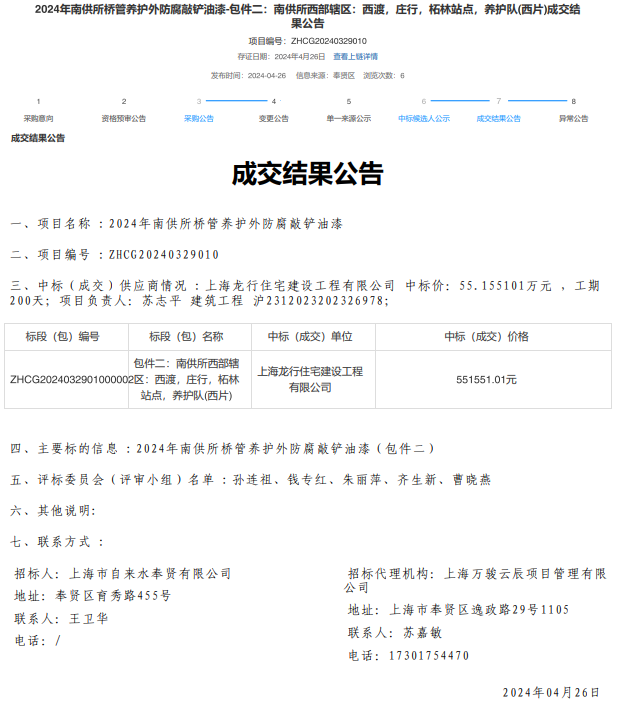This screenshot has height=702, width=619.
Task: Select the 单一来源公示 step
Action: (348, 118)
